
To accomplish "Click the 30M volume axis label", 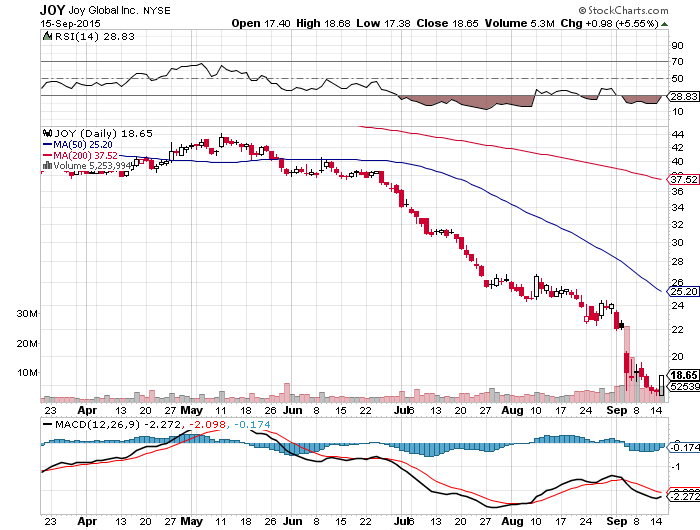I will 27,313.
